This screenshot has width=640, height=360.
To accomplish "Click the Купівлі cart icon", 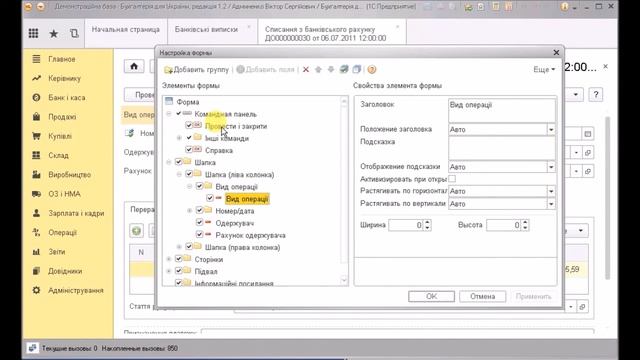I will pyautogui.click(x=36, y=136).
